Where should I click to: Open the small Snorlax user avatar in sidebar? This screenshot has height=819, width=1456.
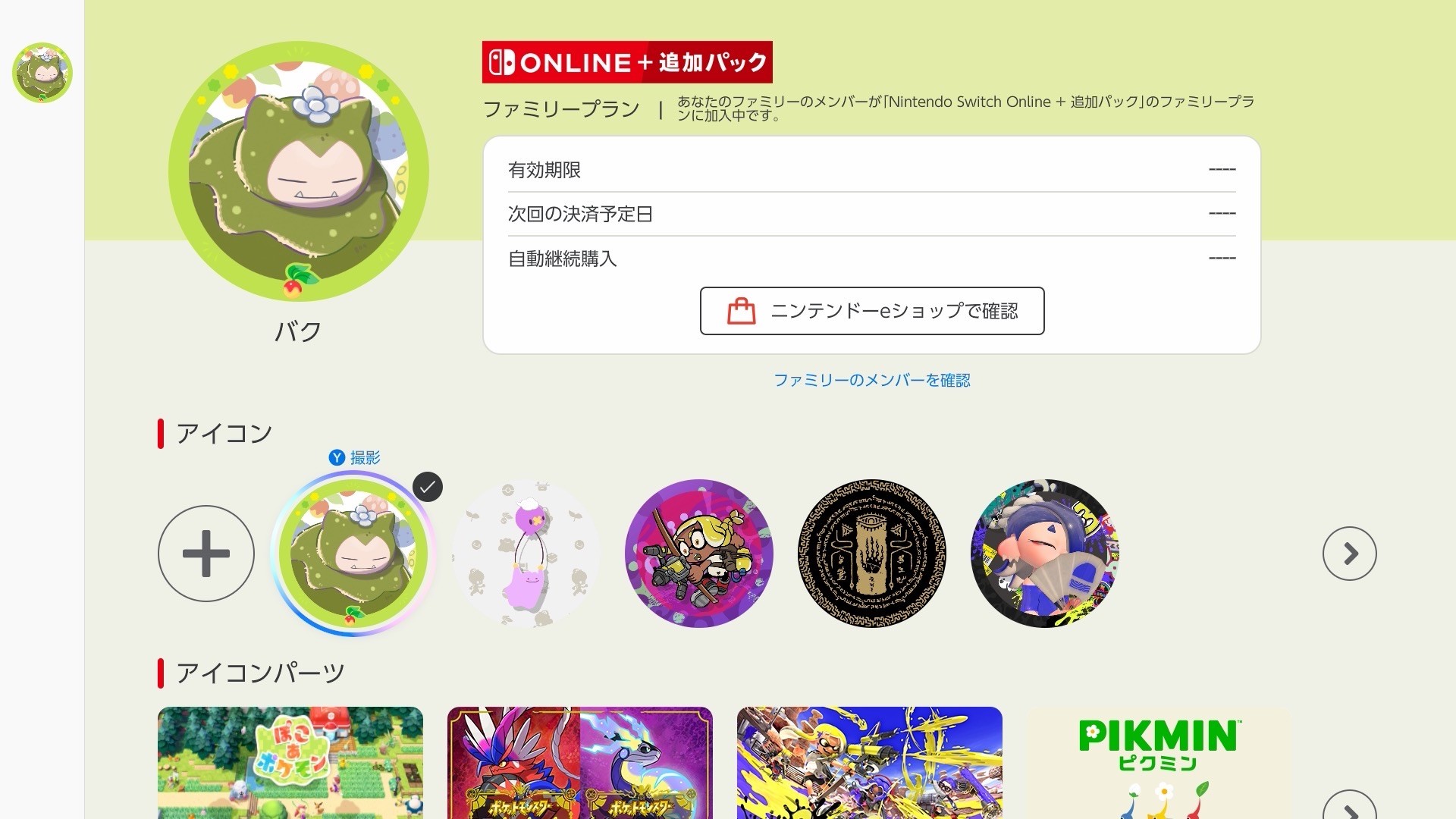click(42, 73)
